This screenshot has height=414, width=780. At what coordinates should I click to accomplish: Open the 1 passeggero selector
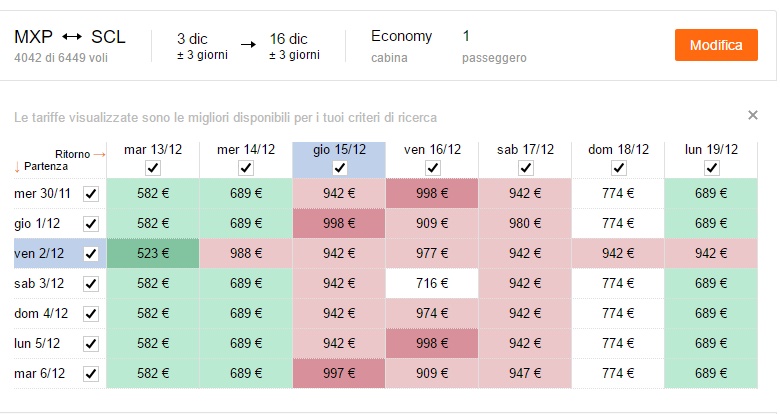[x=494, y=46]
